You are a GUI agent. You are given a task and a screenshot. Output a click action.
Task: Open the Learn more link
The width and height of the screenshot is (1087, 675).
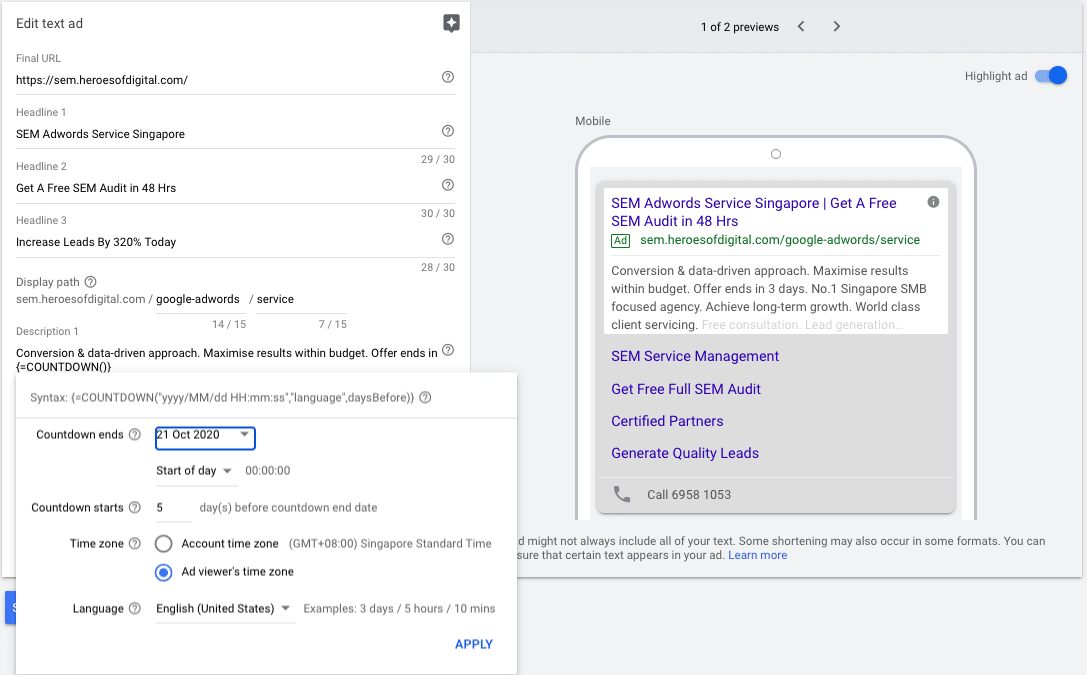coord(757,555)
